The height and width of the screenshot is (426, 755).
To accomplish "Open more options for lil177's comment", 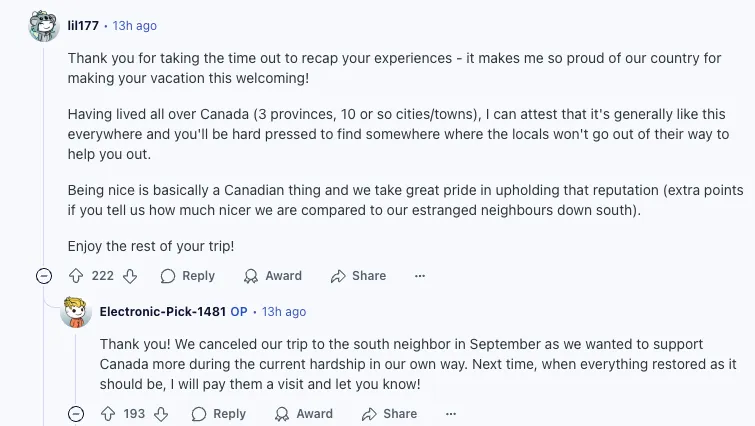I will 420,276.
